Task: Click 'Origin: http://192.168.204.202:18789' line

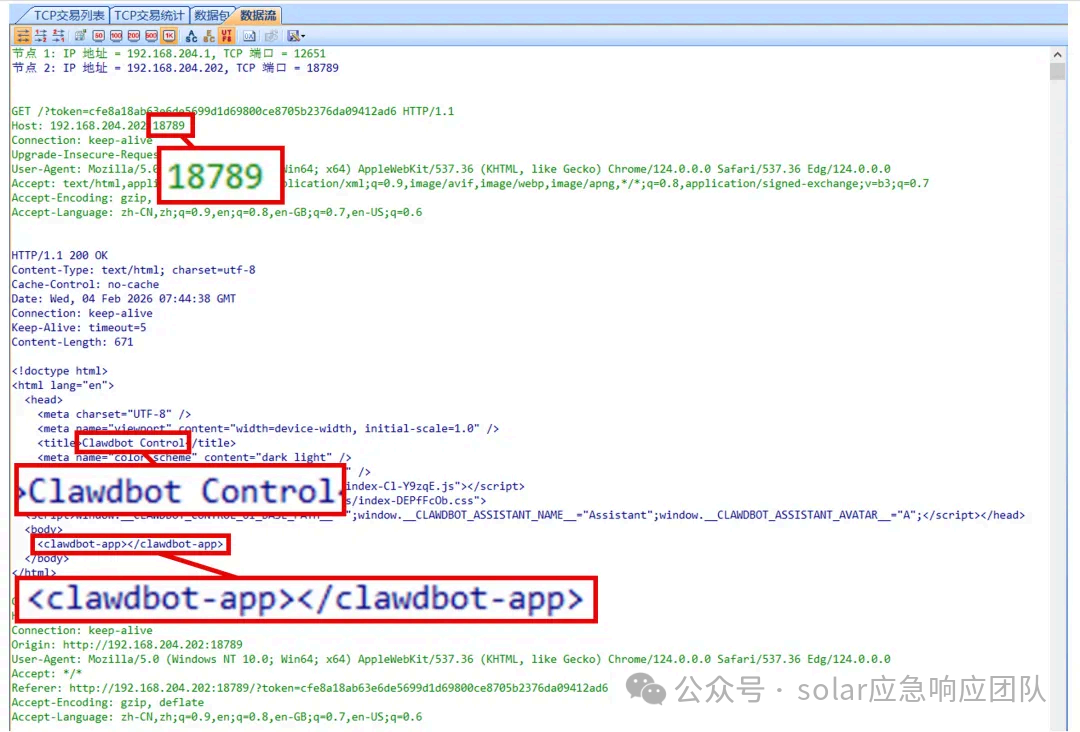Action: pos(127,645)
